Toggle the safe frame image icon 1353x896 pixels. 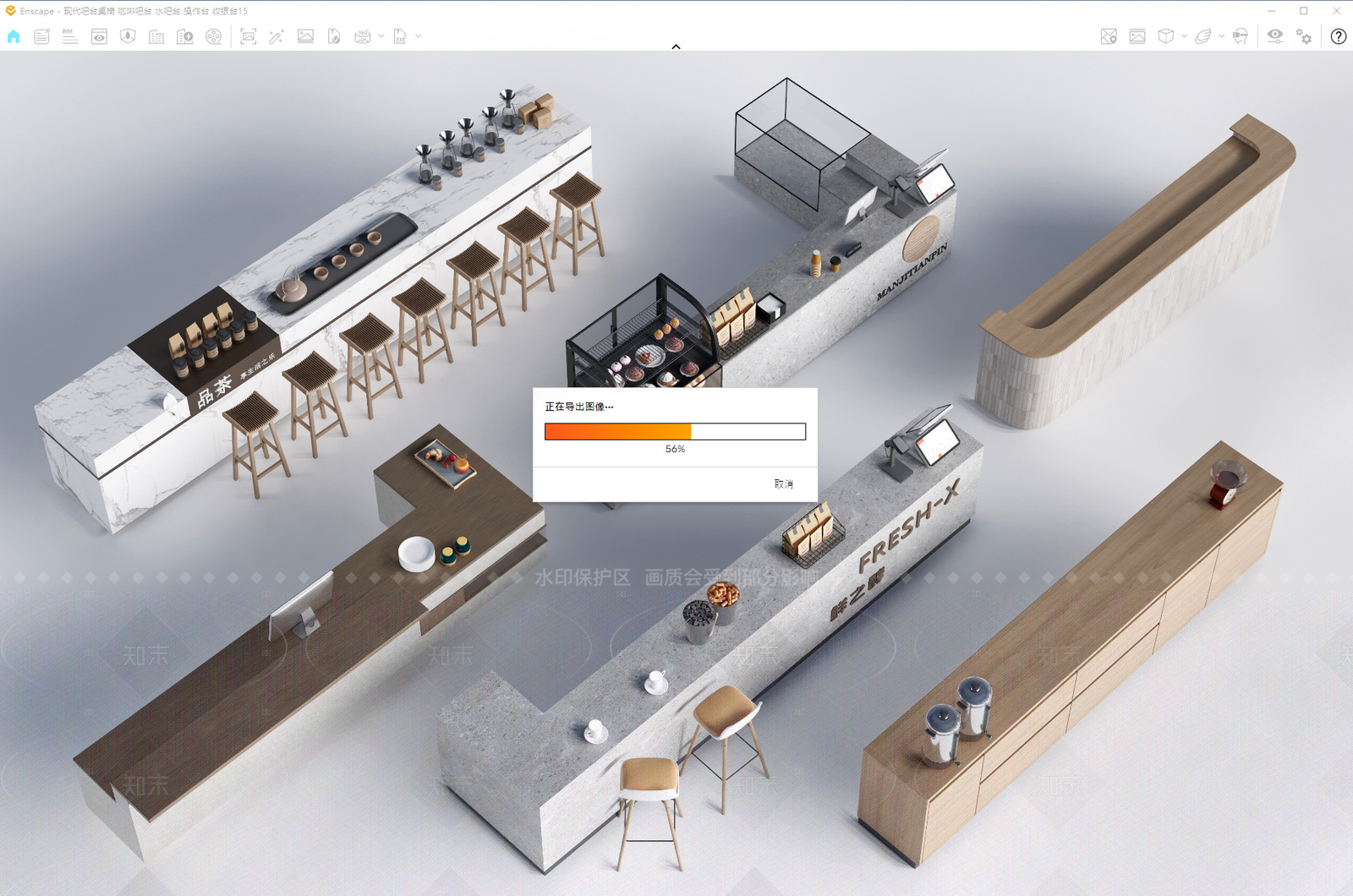(x=1137, y=36)
